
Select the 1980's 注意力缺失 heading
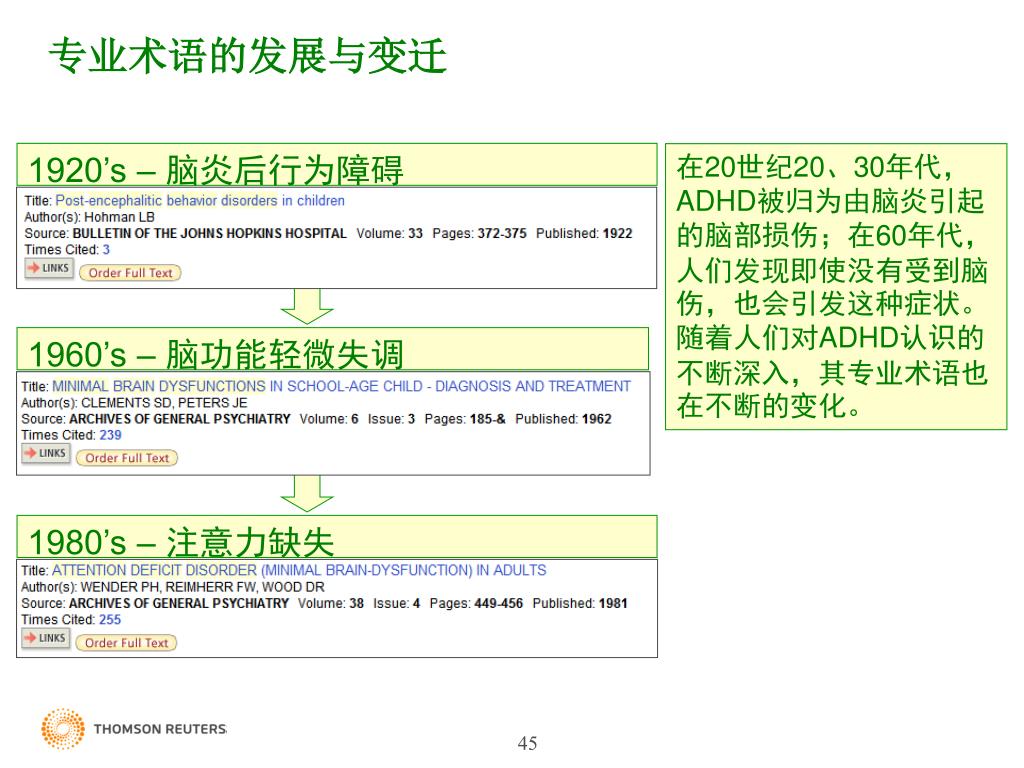[336, 537]
